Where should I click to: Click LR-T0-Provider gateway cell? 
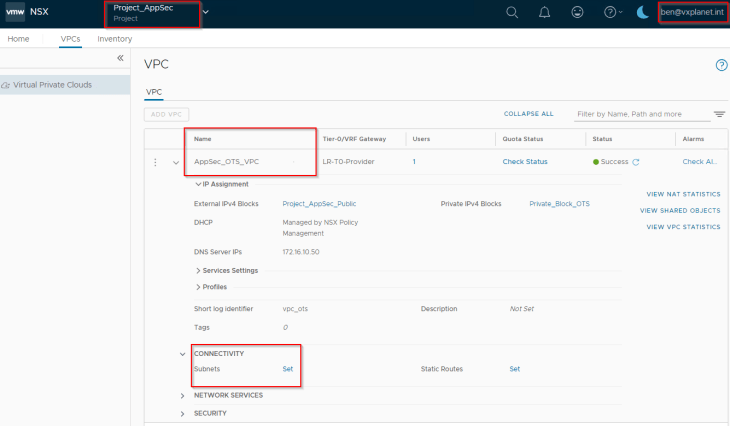coord(348,162)
